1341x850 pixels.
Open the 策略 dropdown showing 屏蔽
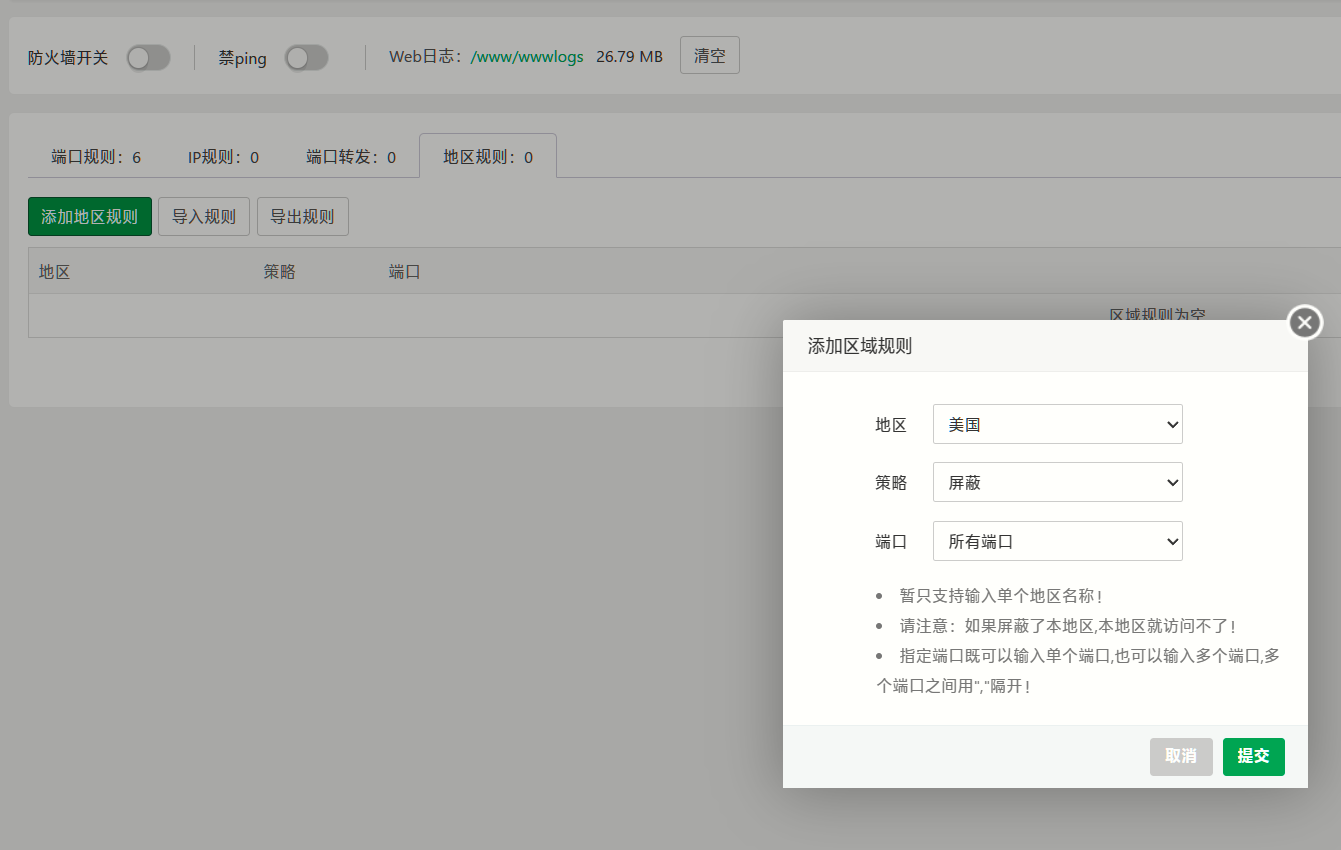pyautogui.click(x=1058, y=482)
